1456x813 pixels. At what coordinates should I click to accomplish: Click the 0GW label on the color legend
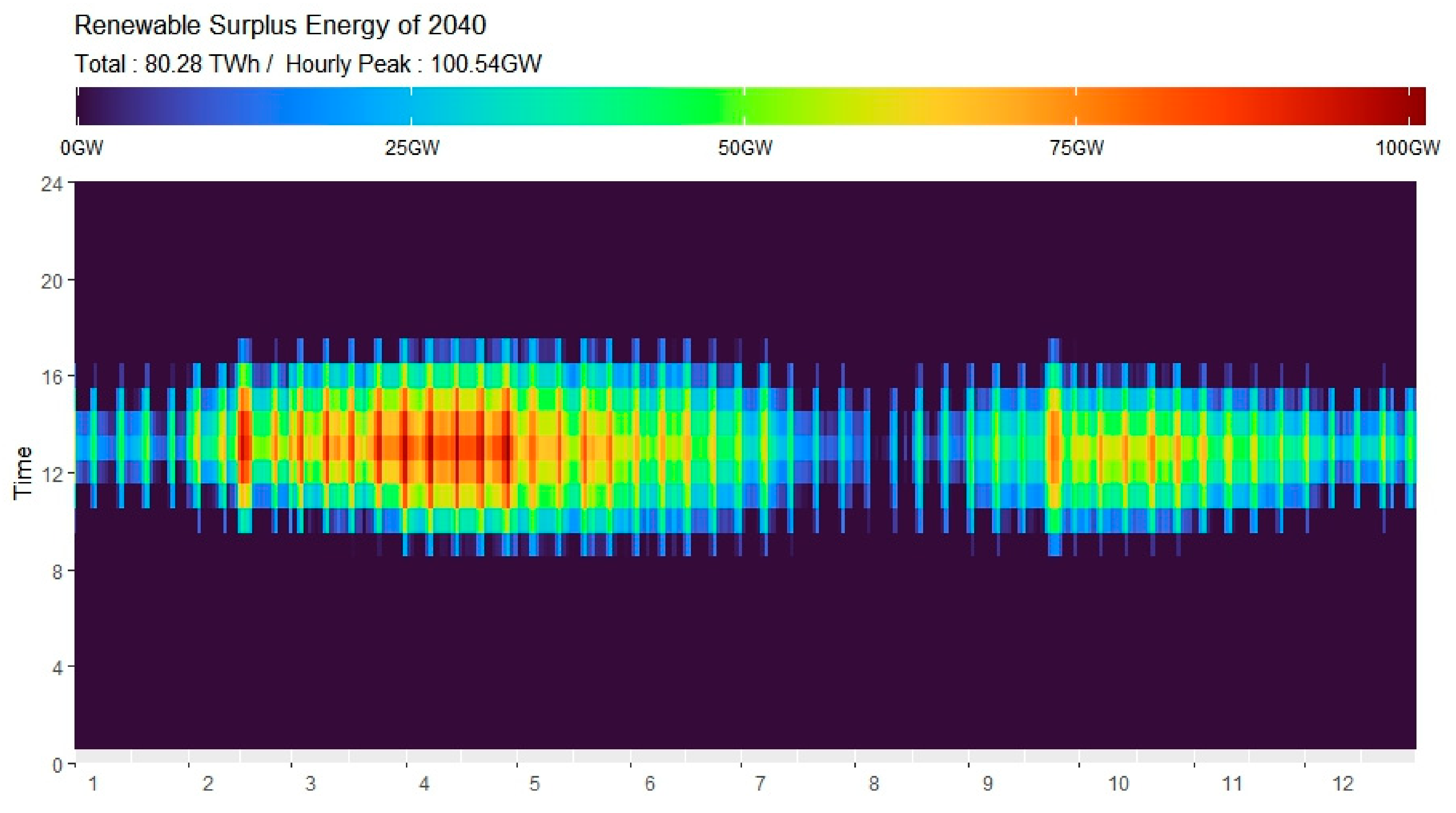(82, 148)
